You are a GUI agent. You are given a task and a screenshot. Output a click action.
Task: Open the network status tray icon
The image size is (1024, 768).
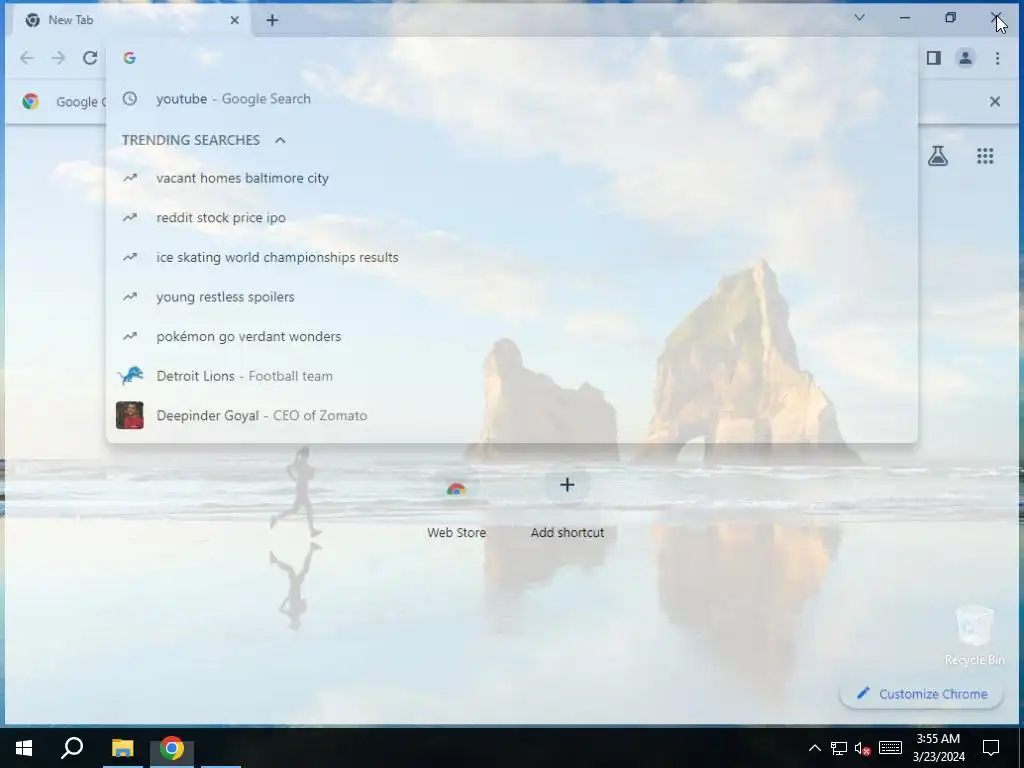[839, 748]
